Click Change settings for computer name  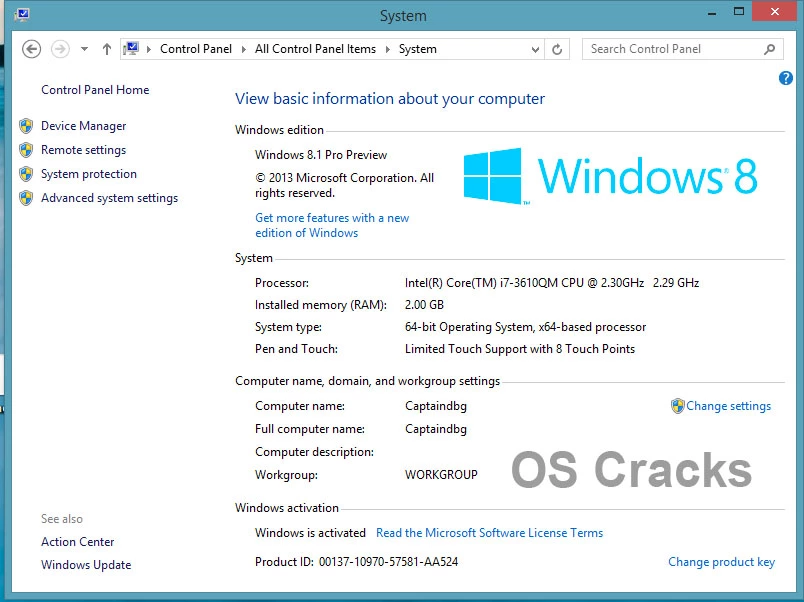tap(728, 406)
